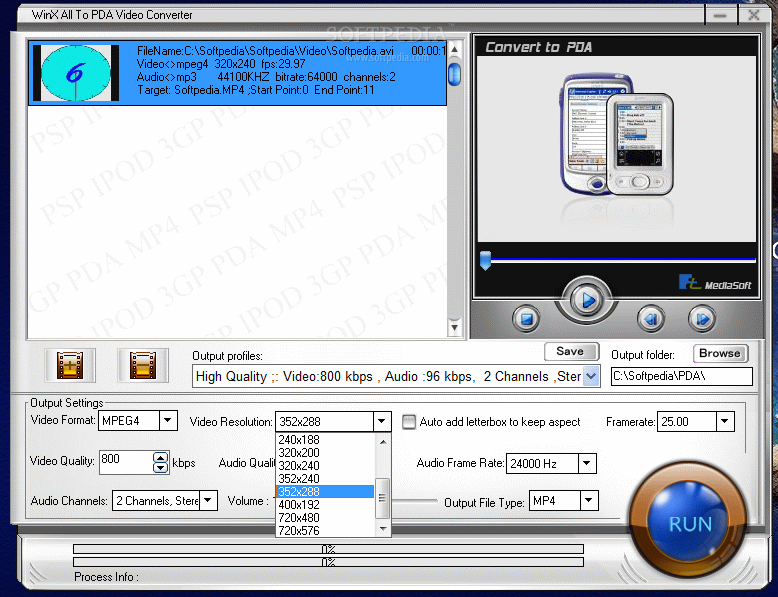The image size is (778, 597).
Task: Browse for an output folder
Action: pyautogui.click(x=720, y=353)
